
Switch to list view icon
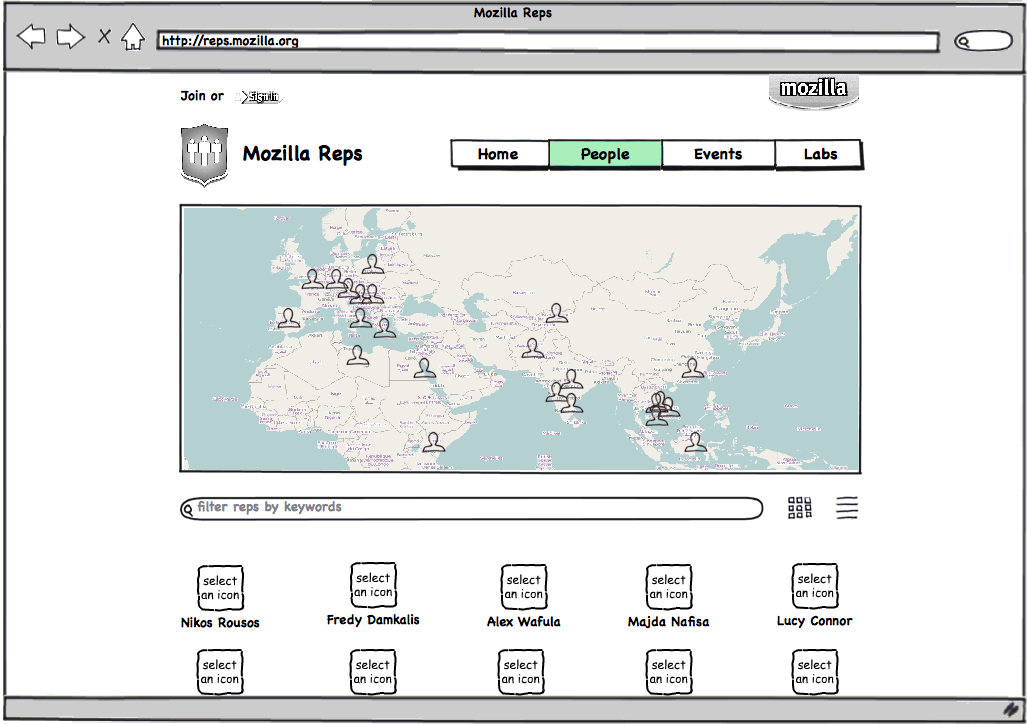tap(847, 508)
